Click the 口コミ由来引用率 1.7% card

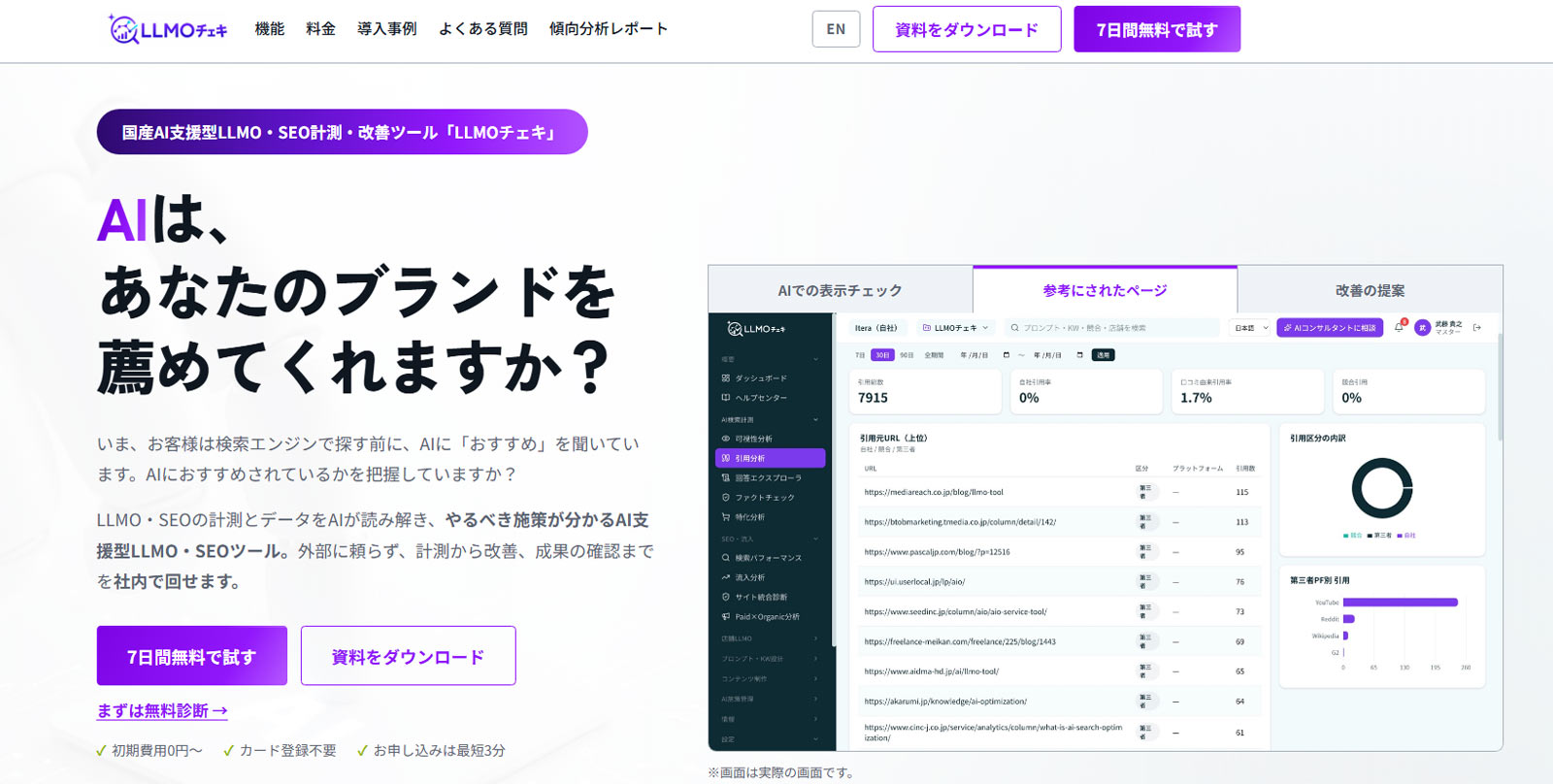pos(1247,391)
